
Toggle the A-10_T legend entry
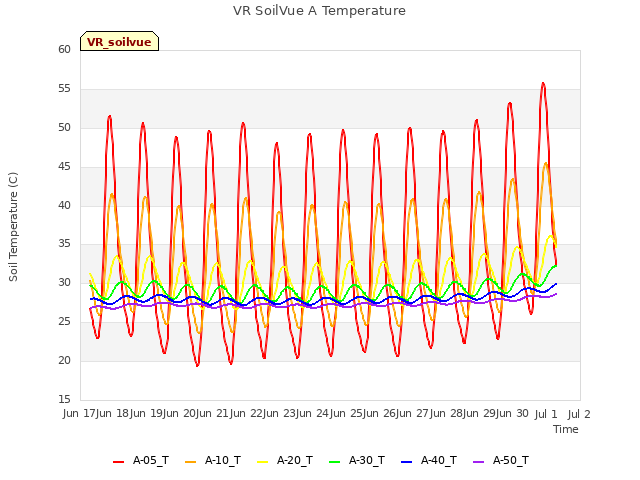213,460
